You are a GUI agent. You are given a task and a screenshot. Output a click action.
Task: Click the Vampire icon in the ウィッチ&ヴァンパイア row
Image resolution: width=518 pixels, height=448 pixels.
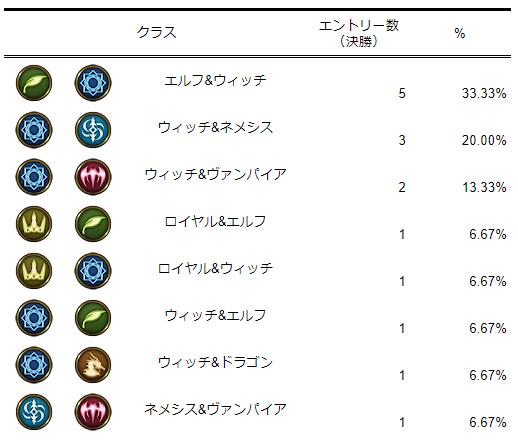93,177
